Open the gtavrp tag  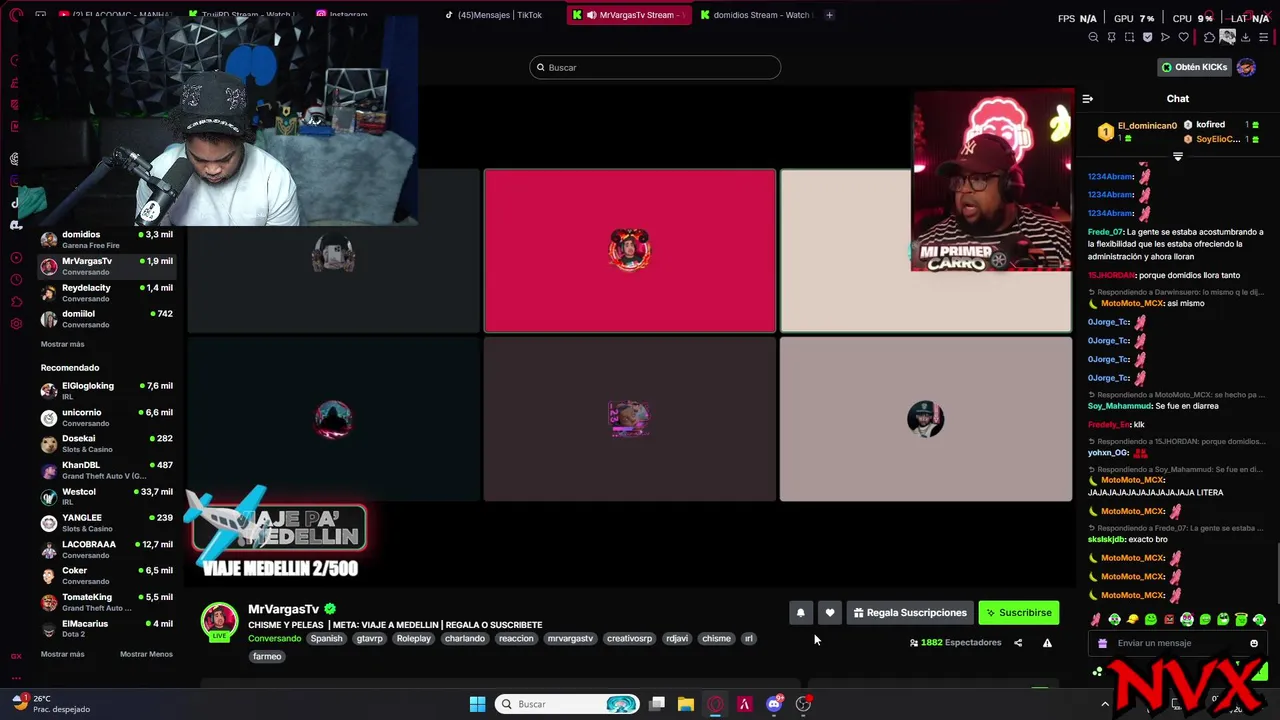click(369, 638)
